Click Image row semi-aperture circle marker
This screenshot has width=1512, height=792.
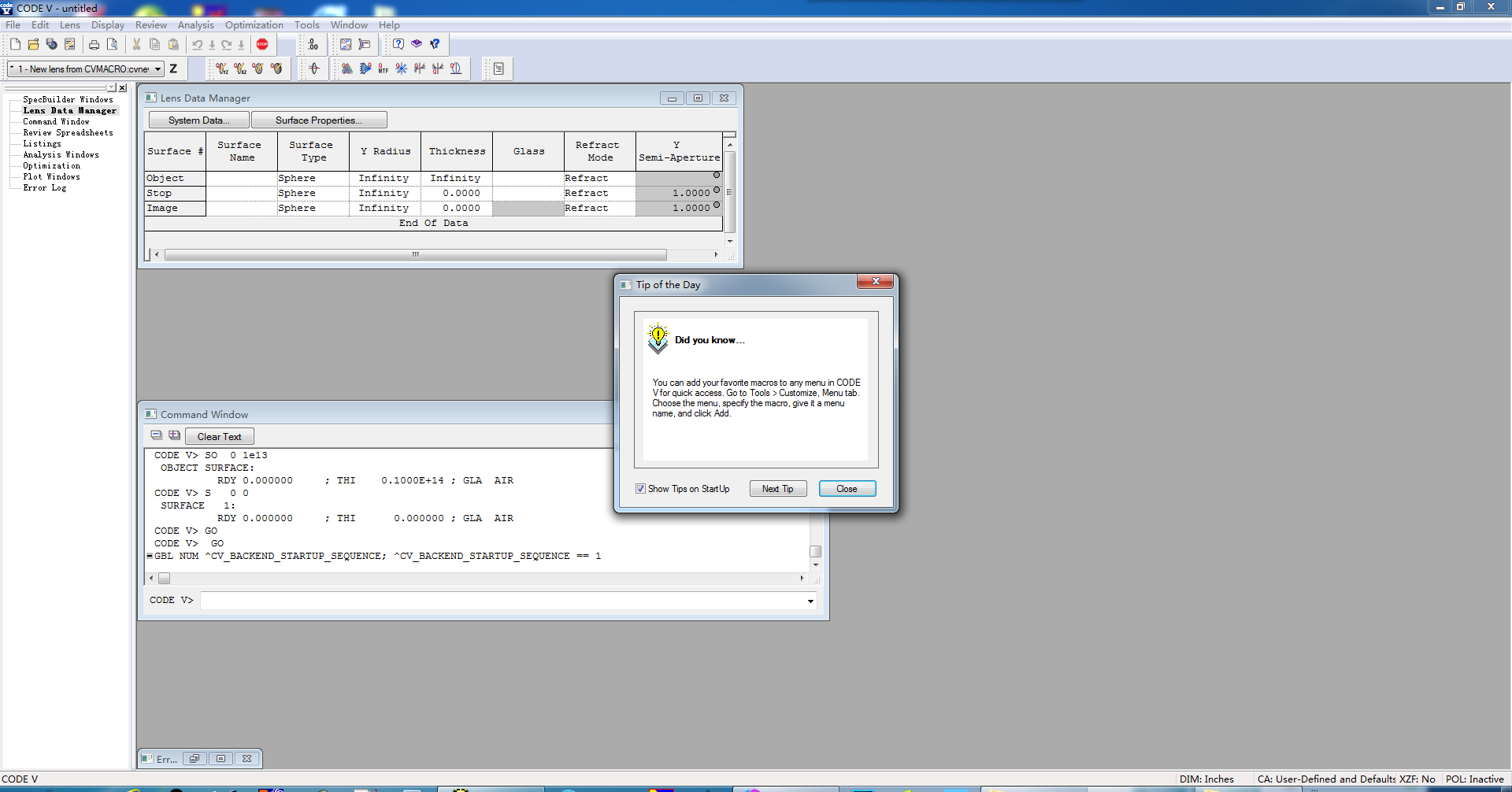pos(717,205)
